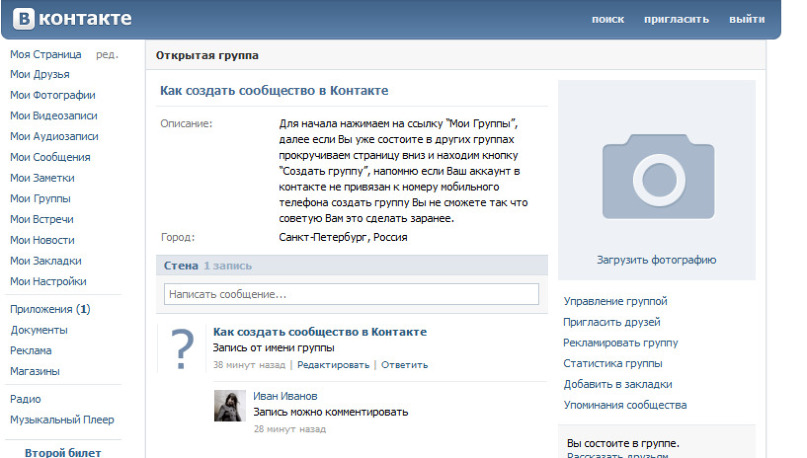Open Мои Друзья in the sidebar
Screen dimensions: 807x458
(40, 75)
